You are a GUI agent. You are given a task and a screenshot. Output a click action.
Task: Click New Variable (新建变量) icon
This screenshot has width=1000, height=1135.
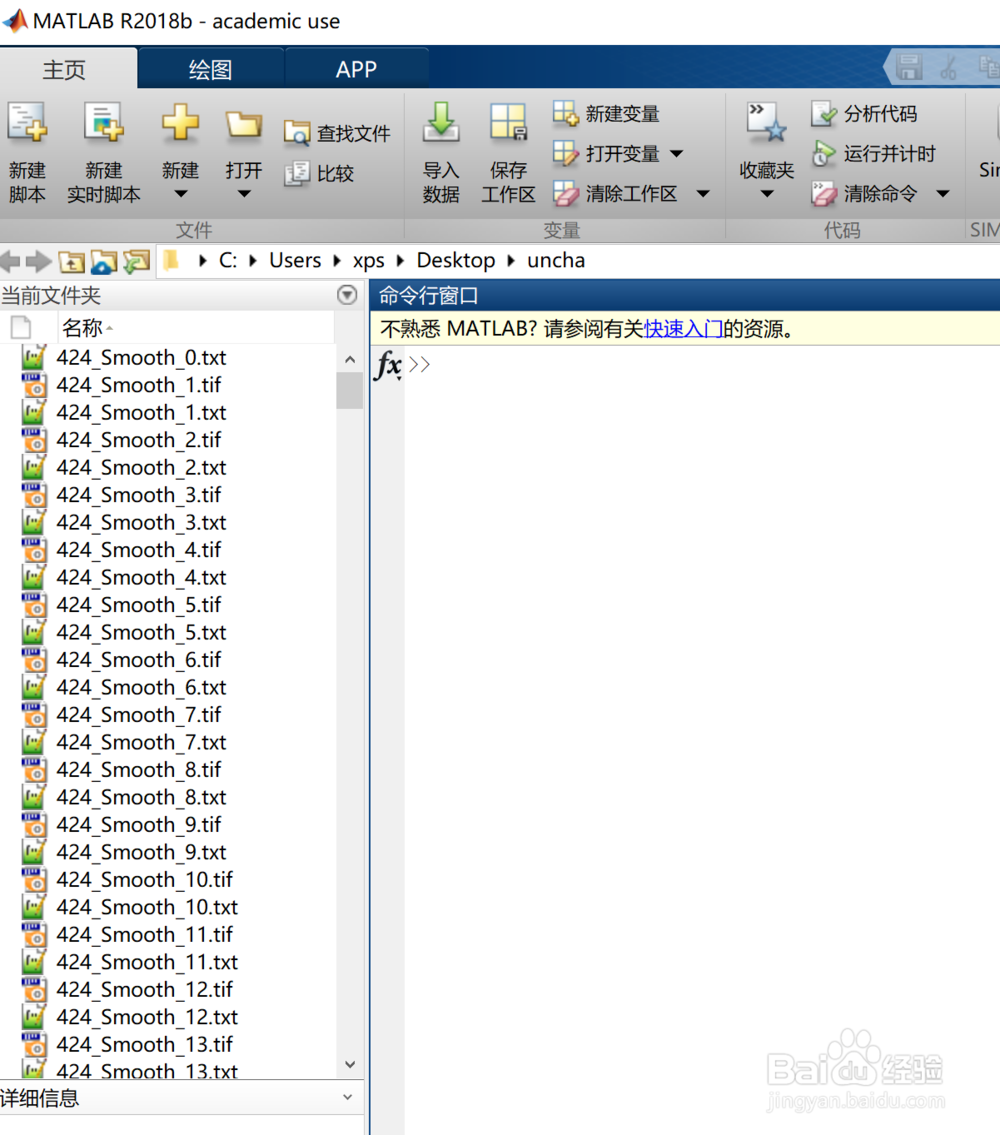point(566,114)
